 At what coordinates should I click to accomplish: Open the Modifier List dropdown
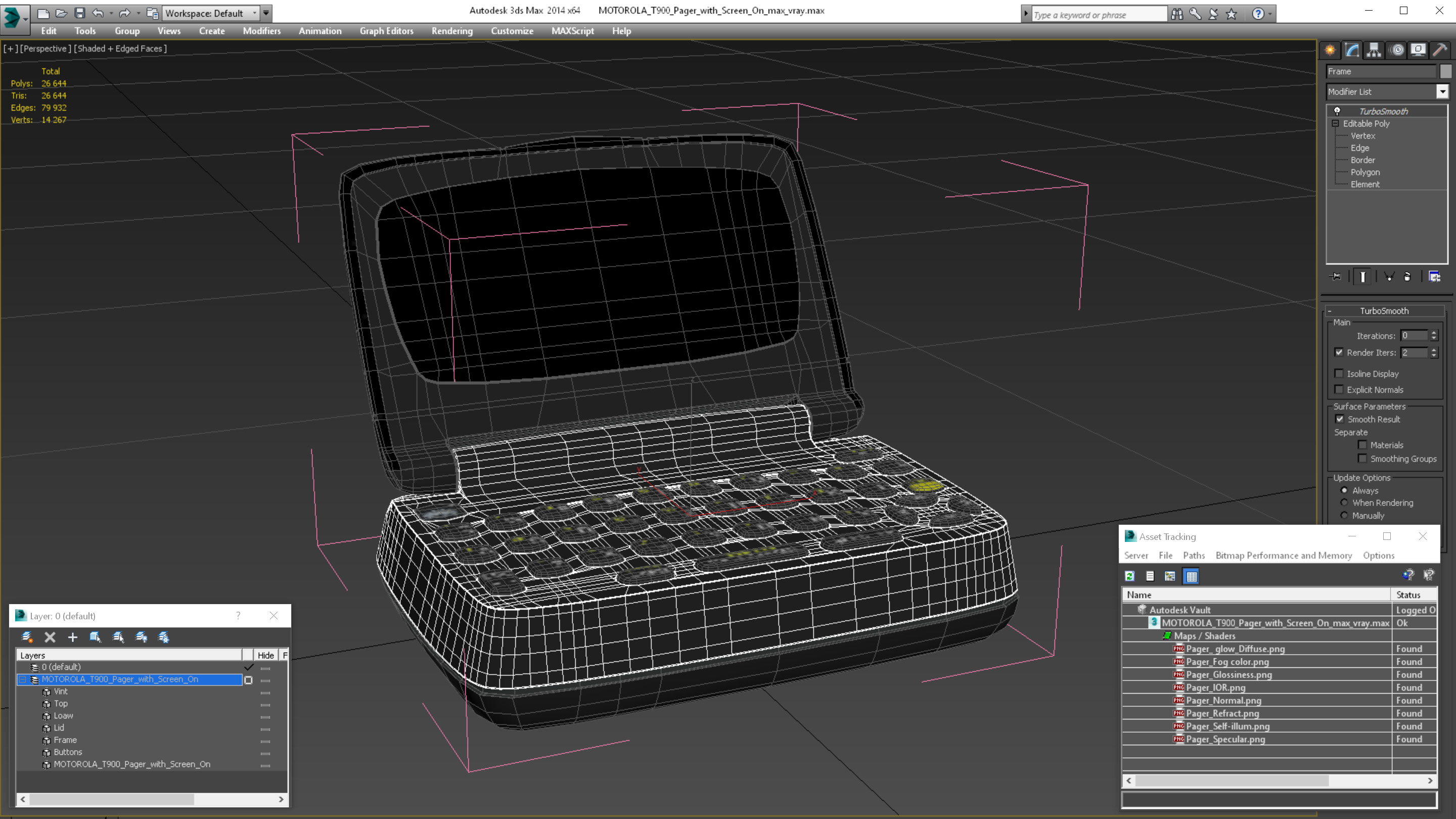[1442, 92]
